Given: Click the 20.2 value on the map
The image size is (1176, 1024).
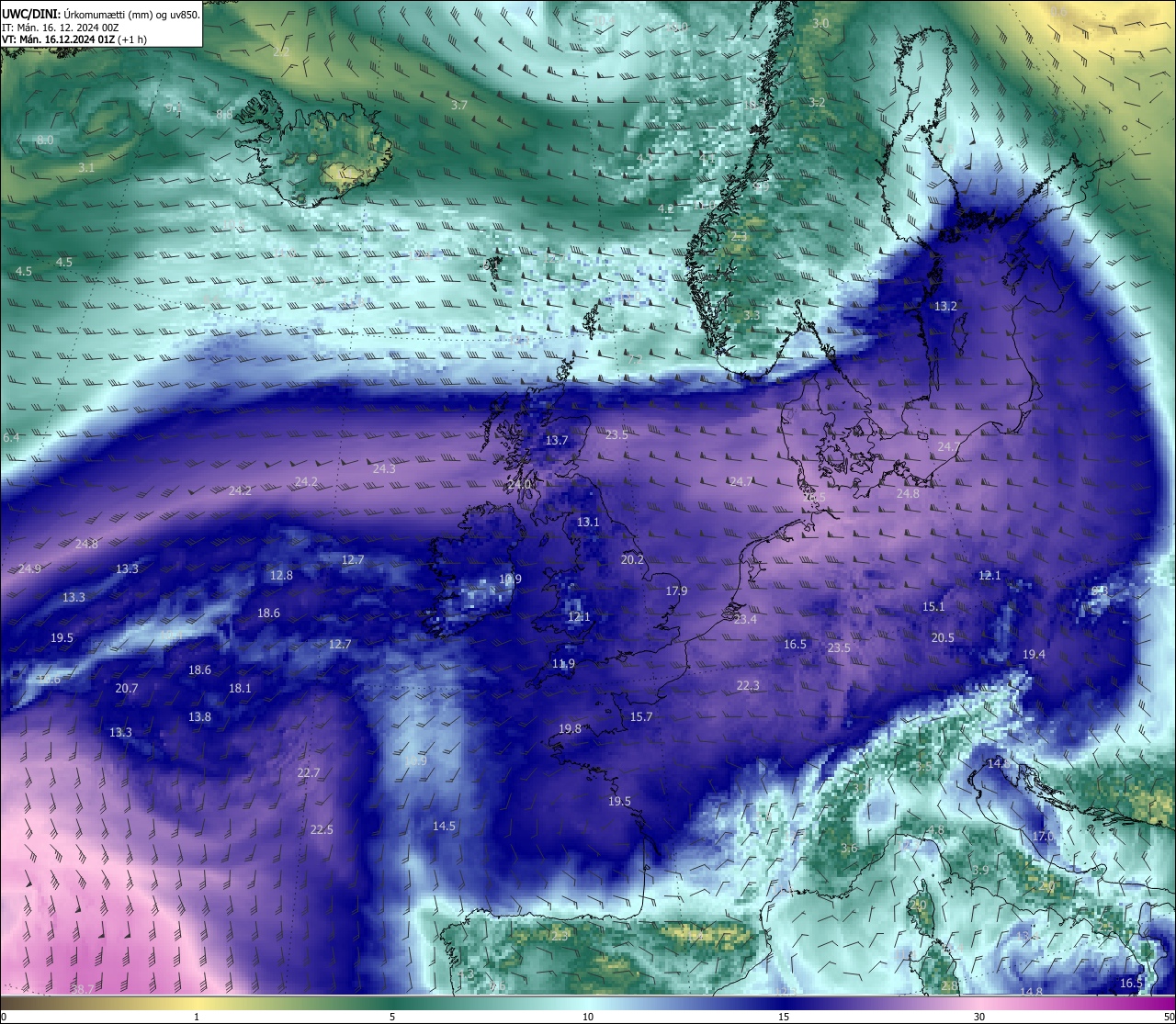Looking at the screenshot, I should 632,559.
